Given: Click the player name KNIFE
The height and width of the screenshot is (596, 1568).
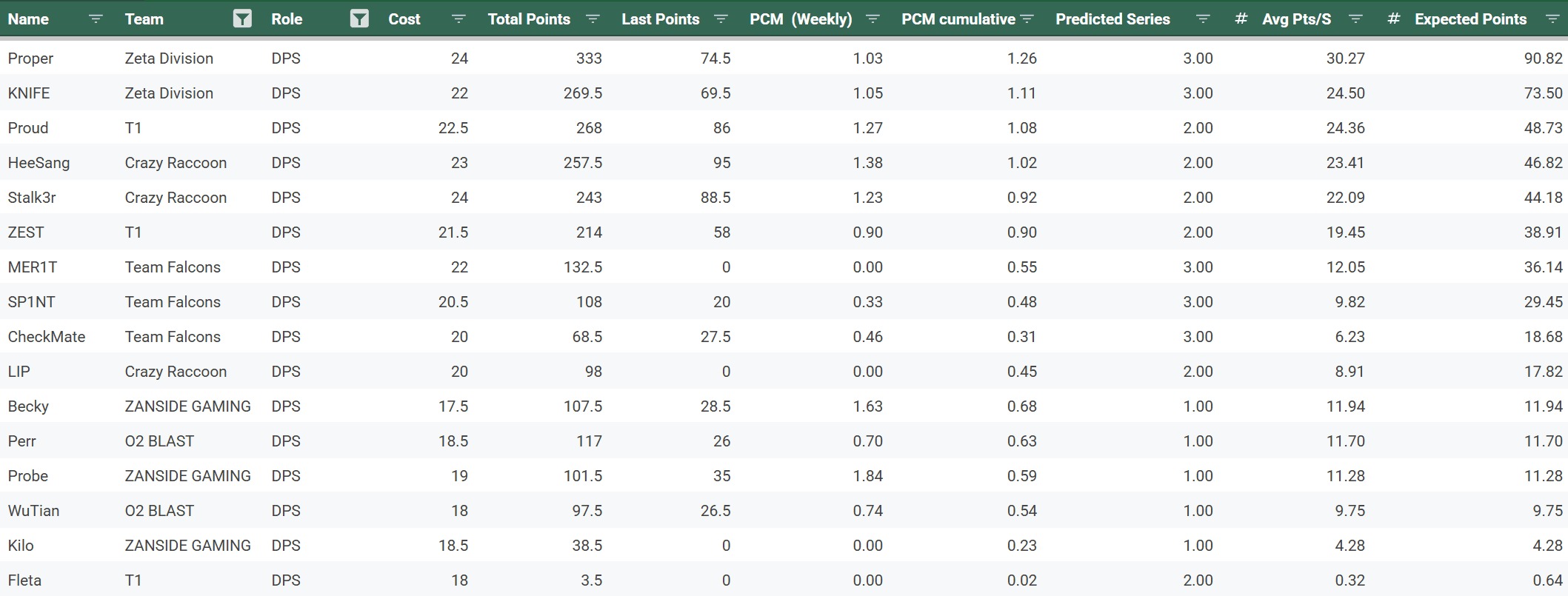Looking at the screenshot, I should [x=29, y=93].
